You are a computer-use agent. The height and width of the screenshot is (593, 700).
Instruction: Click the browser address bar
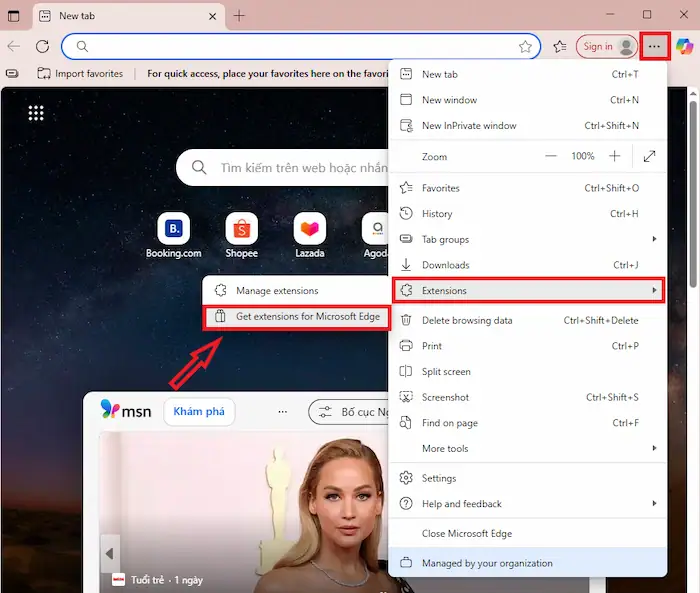click(300, 46)
